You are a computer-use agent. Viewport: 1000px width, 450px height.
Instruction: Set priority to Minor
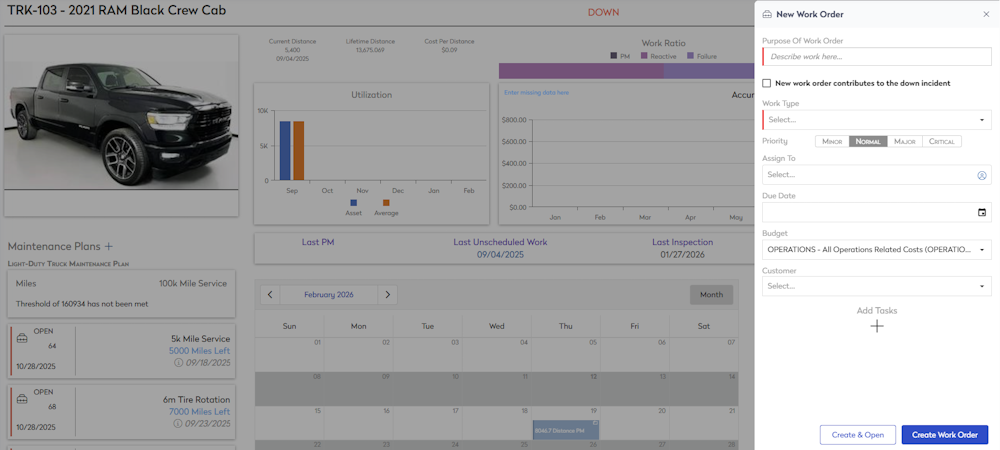[x=832, y=141]
